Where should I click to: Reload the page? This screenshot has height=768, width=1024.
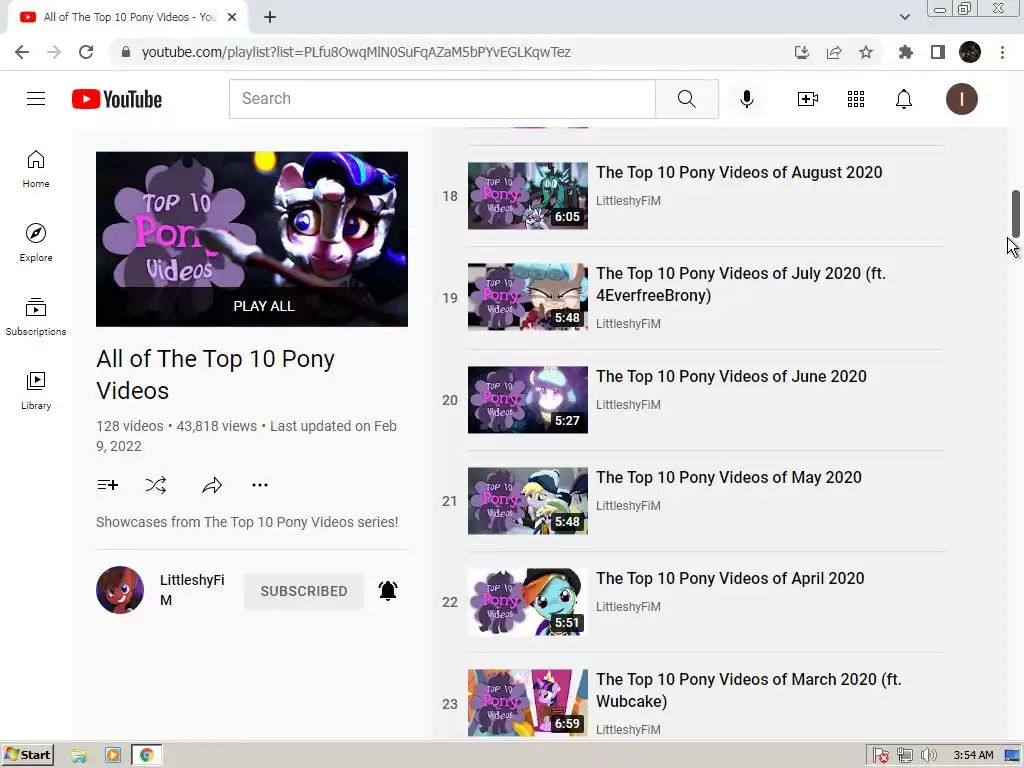point(86,52)
